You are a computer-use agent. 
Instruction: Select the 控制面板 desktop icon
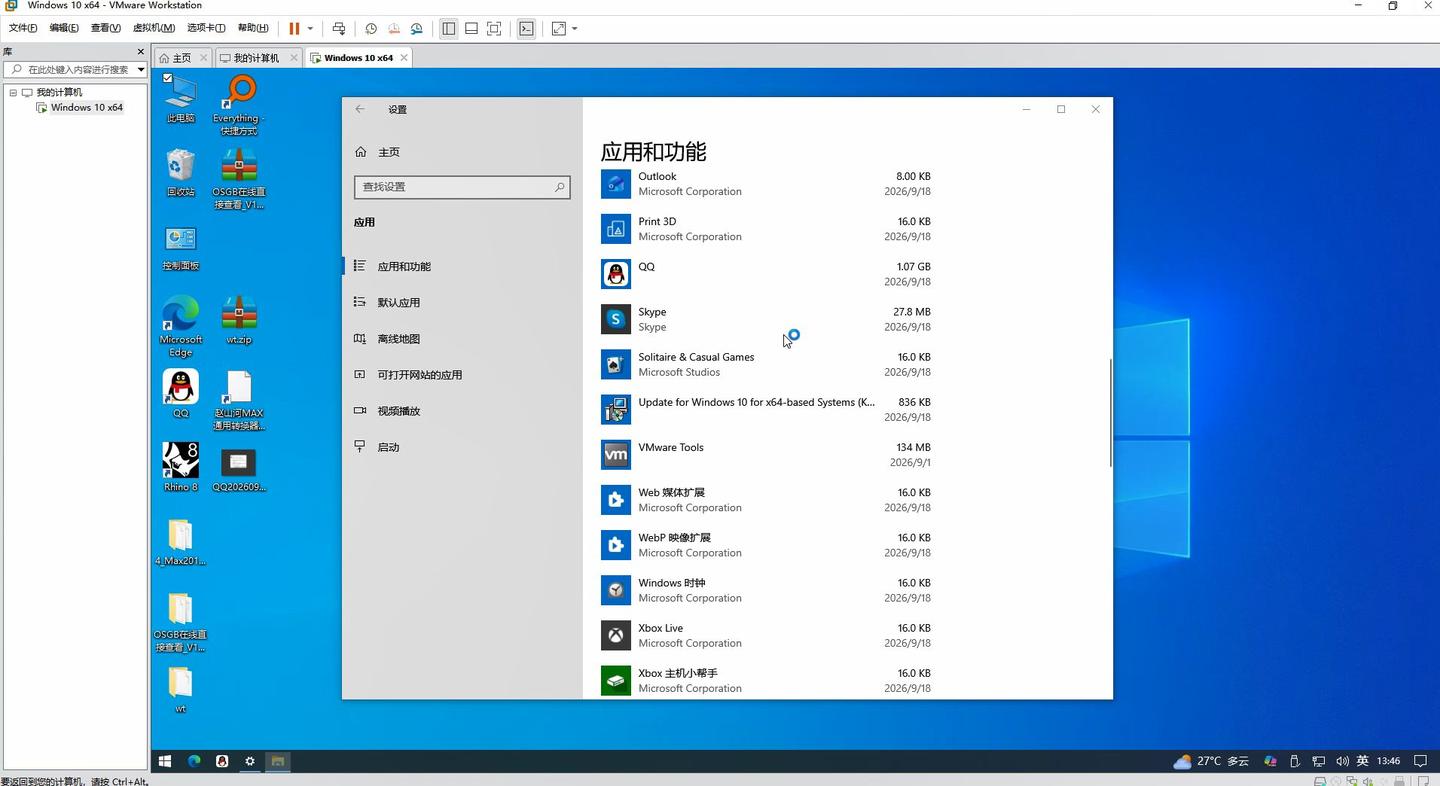181,247
